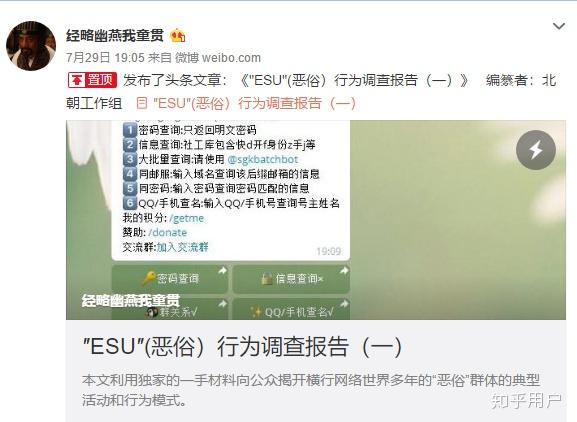Image resolution: width=577 pixels, height=422 pixels.
Task: Open the 7月29日 19:05 timestamp link
Action: click(x=105, y=58)
